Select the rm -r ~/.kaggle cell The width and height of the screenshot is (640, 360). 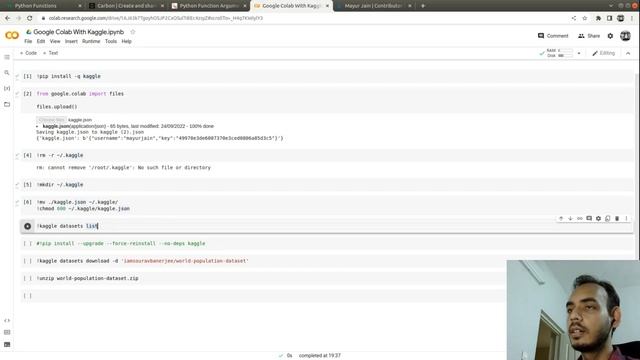point(327,155)
